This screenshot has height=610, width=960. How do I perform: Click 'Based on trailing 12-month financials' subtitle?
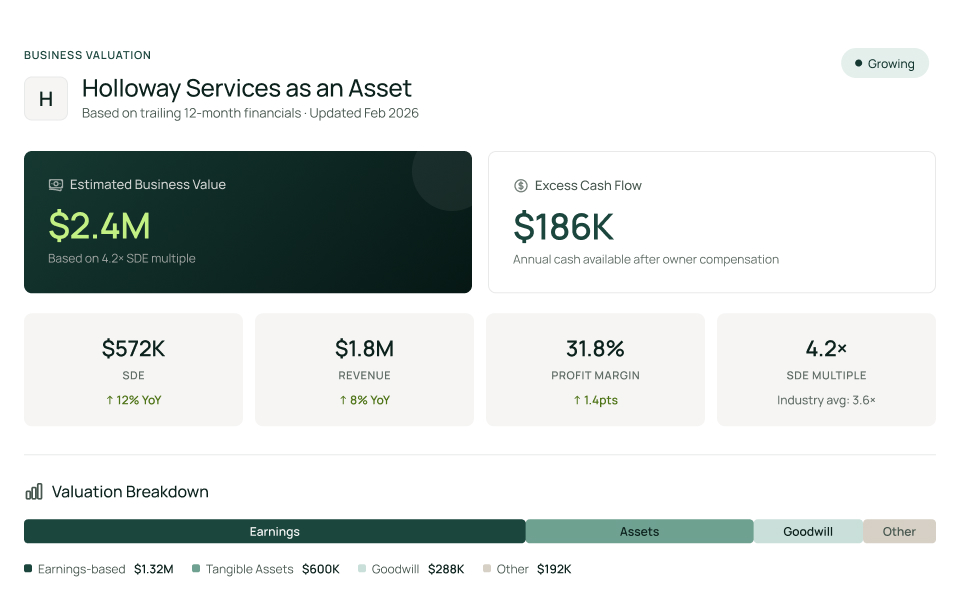[192, 113]
